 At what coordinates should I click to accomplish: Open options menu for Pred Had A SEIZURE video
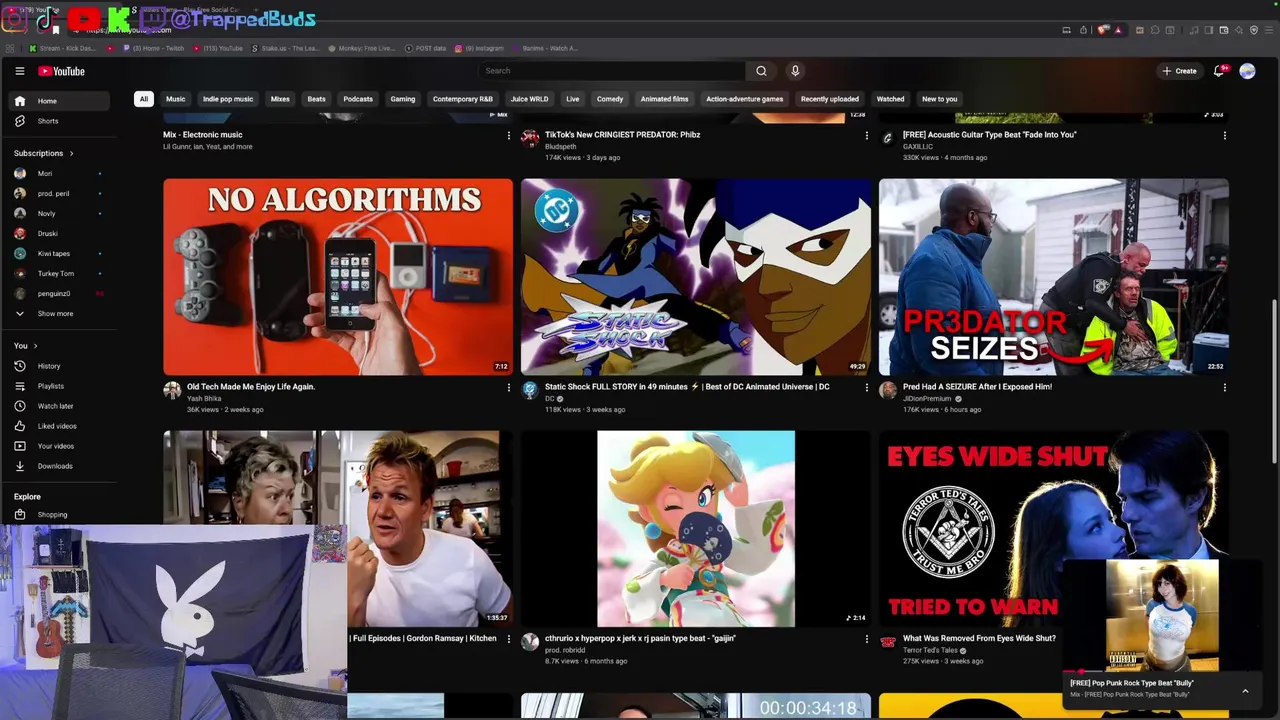click(1224, 387)
